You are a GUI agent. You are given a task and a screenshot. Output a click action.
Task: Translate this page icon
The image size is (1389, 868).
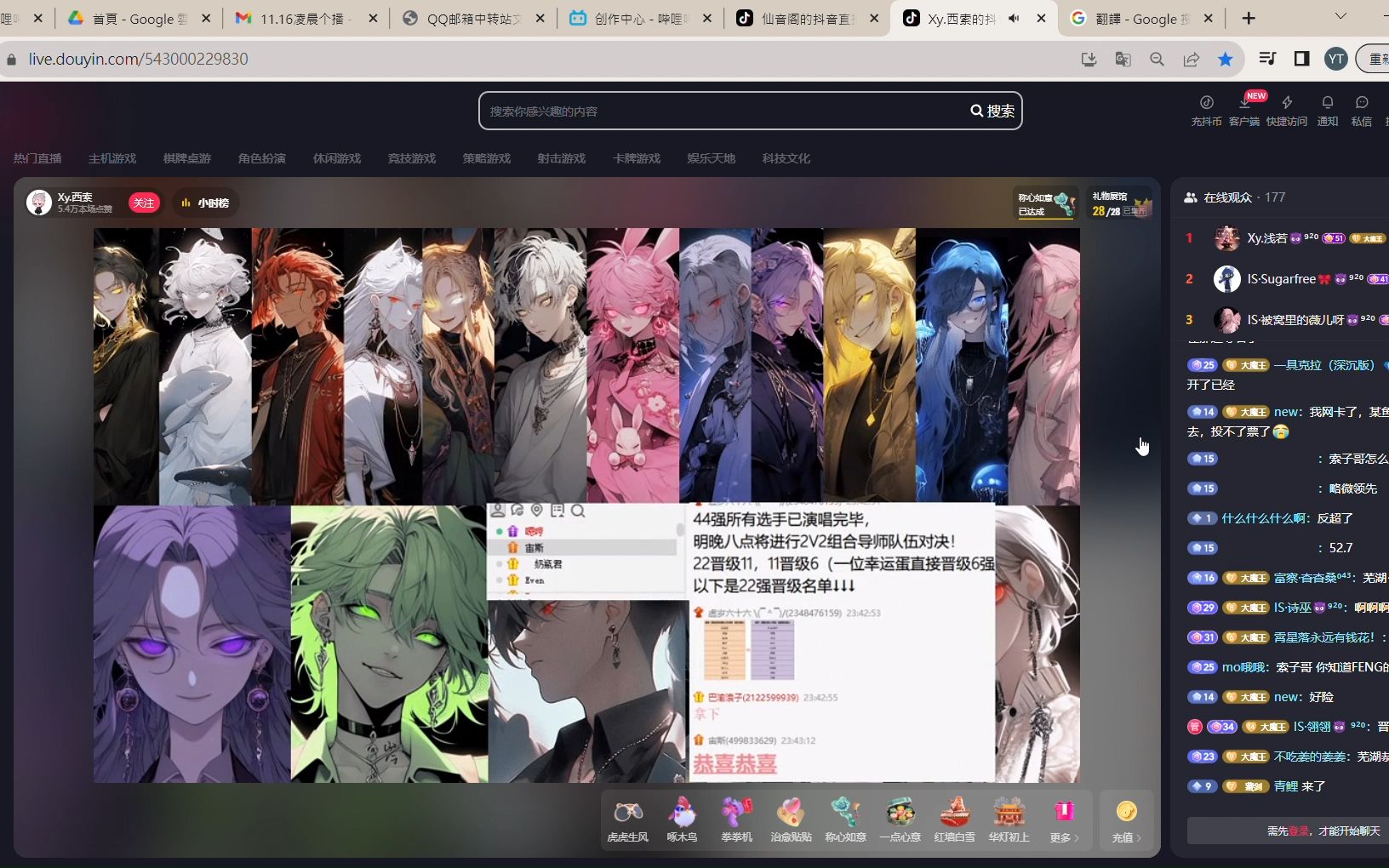[1123, 59]
